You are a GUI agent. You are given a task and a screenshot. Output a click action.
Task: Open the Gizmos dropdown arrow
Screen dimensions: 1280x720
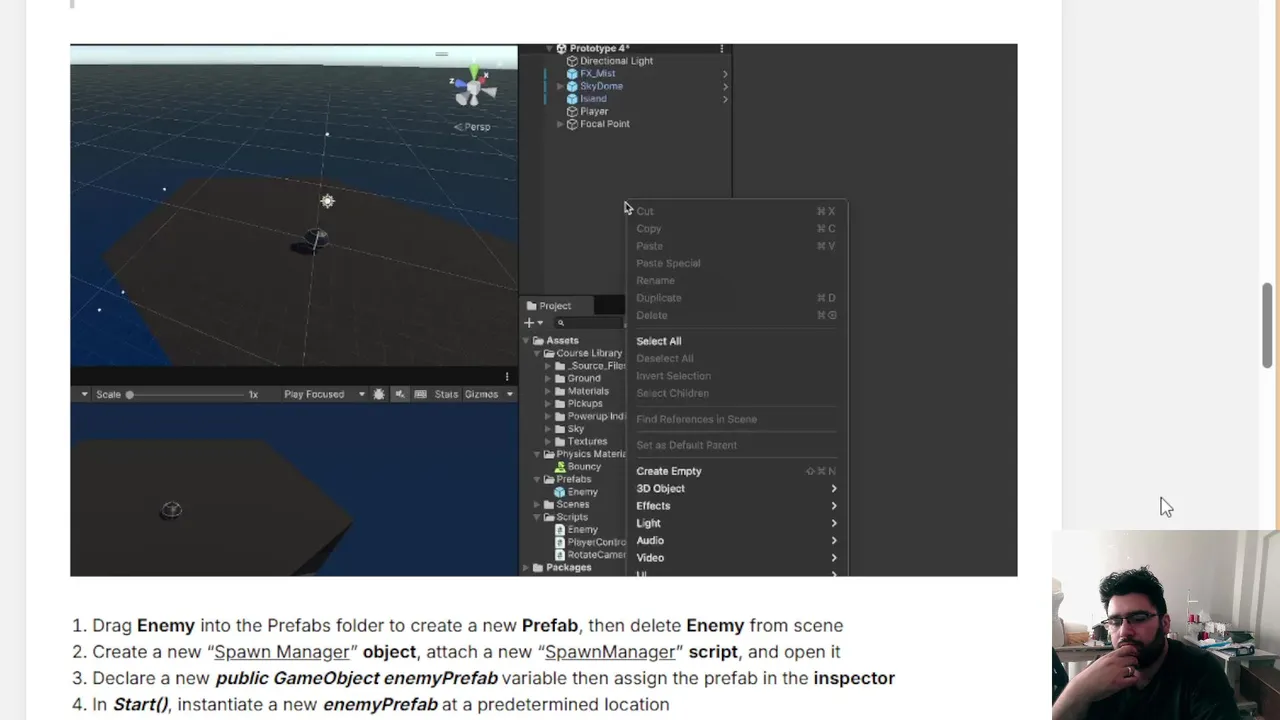point(509,395)
